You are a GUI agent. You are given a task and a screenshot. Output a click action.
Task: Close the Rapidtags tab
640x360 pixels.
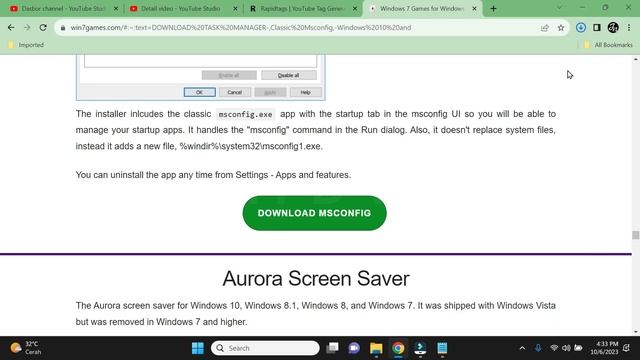[x=355, y=9]
